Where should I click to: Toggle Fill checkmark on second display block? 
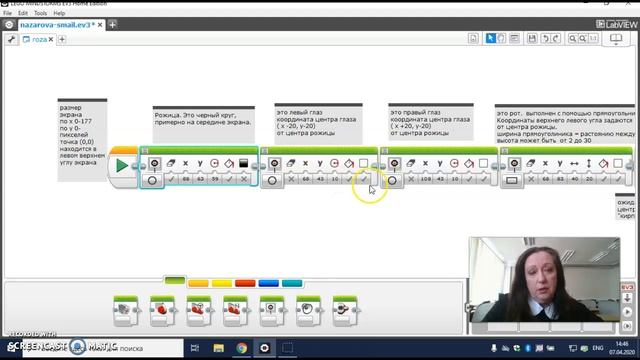click(349, 179)
